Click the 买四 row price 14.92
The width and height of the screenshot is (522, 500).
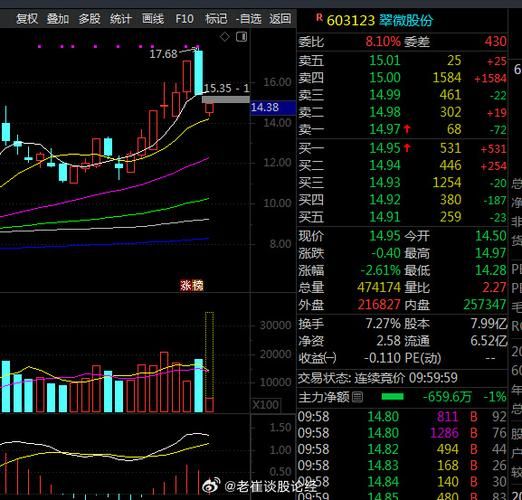(385, 200)
